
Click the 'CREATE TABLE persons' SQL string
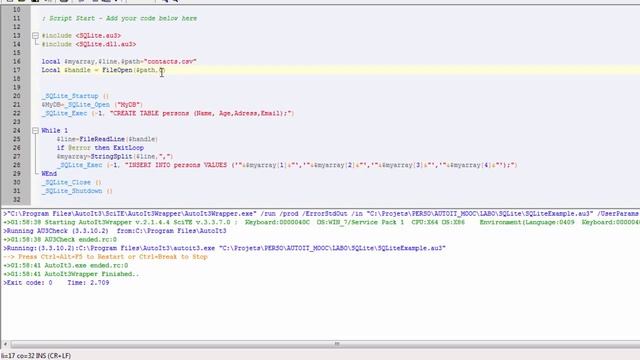point(202,113)
